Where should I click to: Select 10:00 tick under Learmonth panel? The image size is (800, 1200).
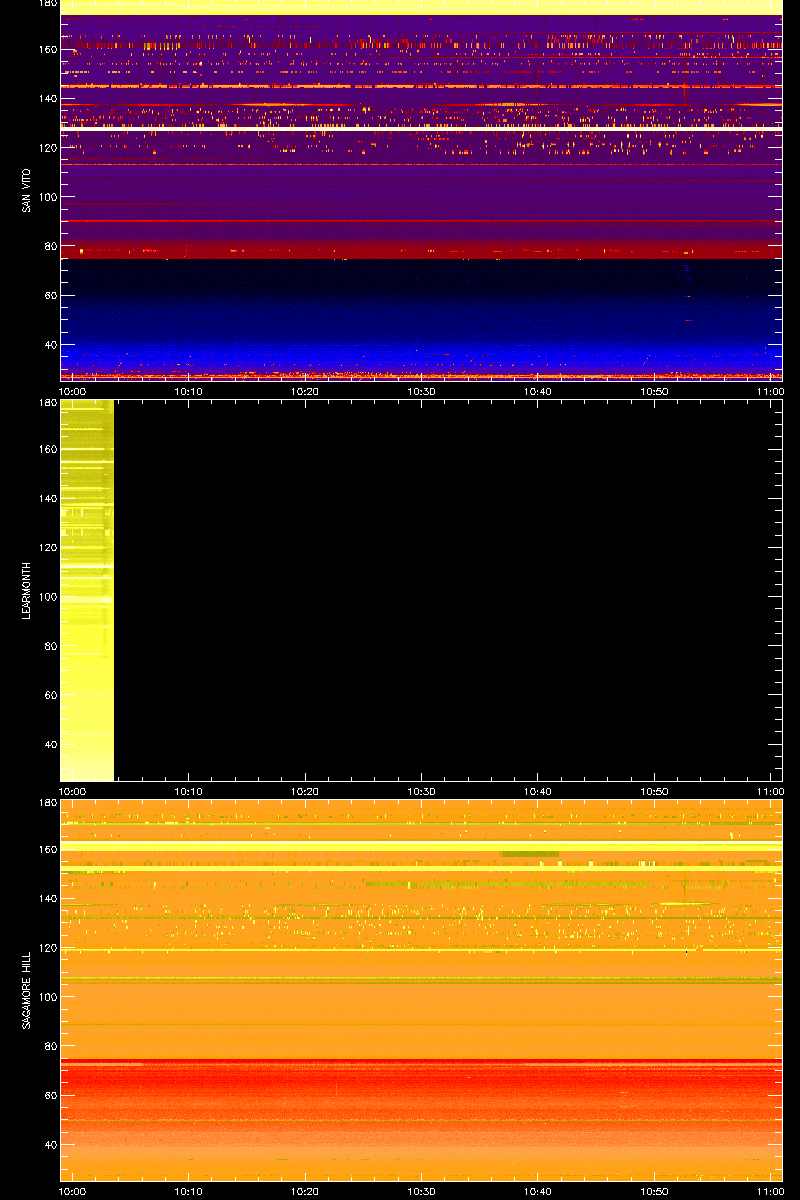(73, 791)
